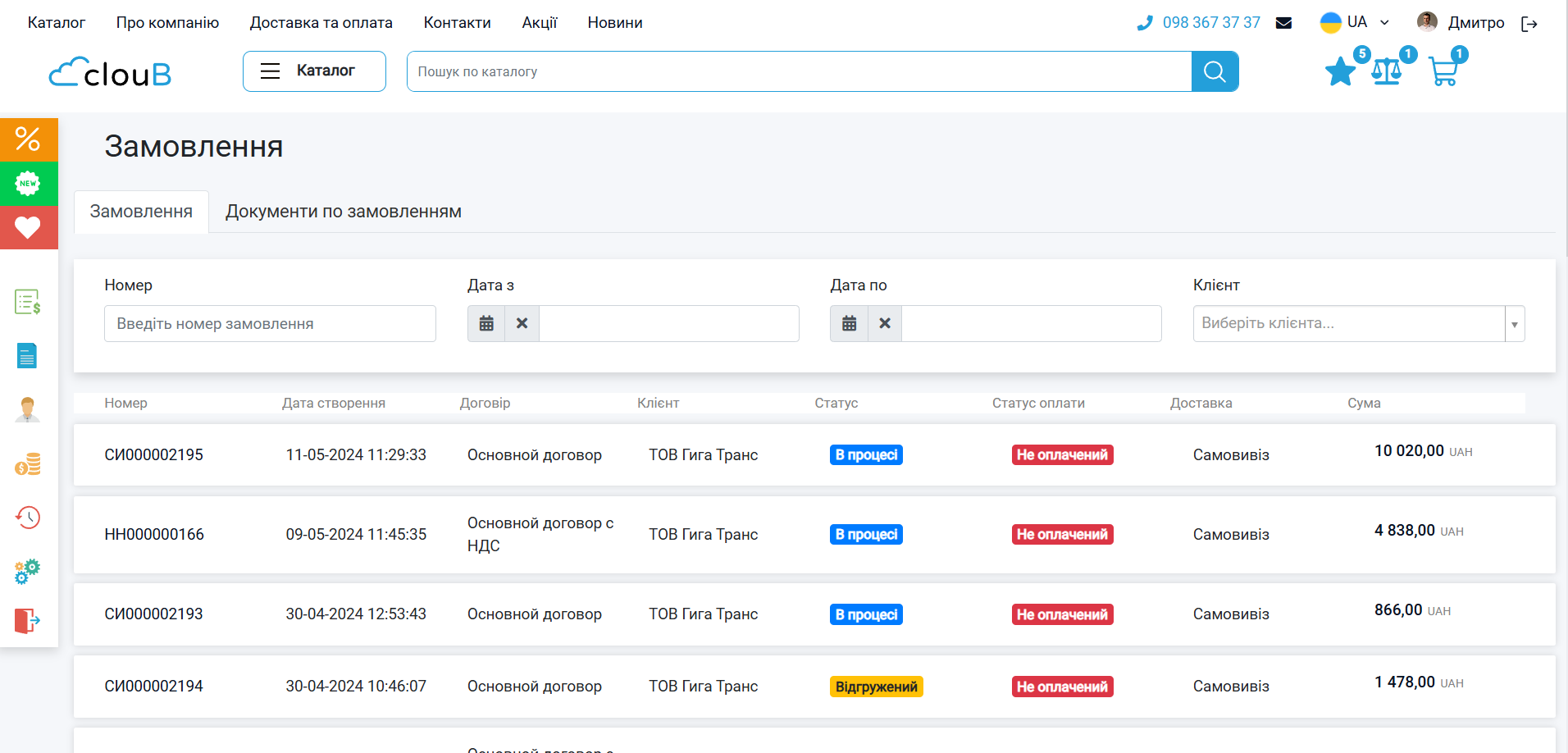This screenshot has width=1568, height=753.
Task: Open the orange percent discounts sidebar icon
Action: (x=29, y=139)
